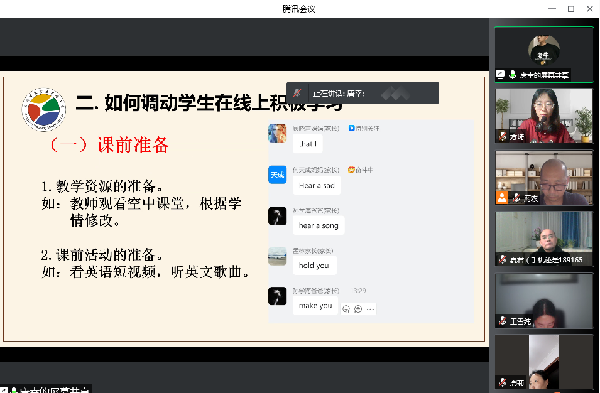This screenshot has width=600, height=393.
Task: Click the colorful avatar of first chat sender
Action: pos(277,133)
